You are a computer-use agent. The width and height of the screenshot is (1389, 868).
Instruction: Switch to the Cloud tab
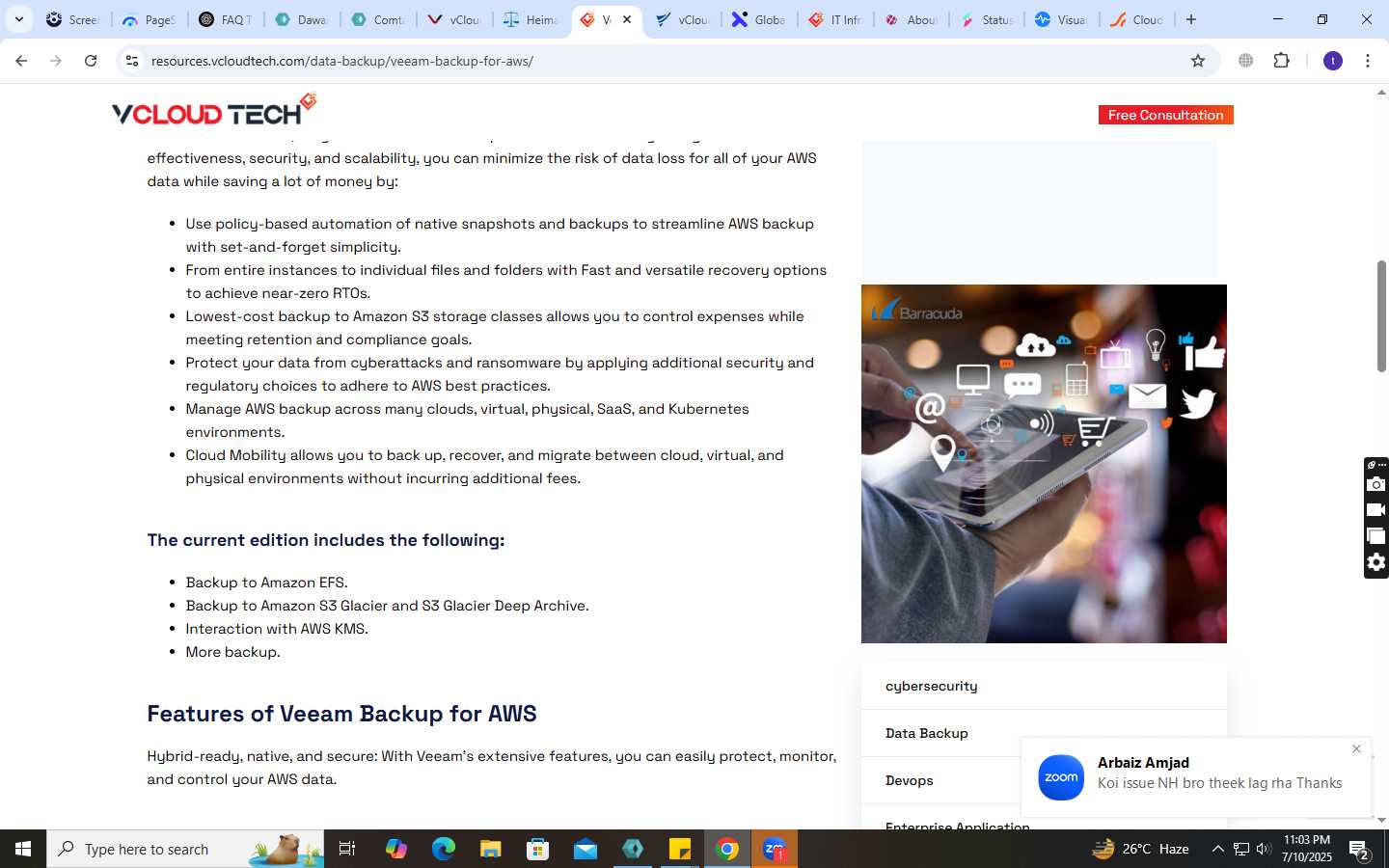pyautogui.click(x=1138, y=19)
